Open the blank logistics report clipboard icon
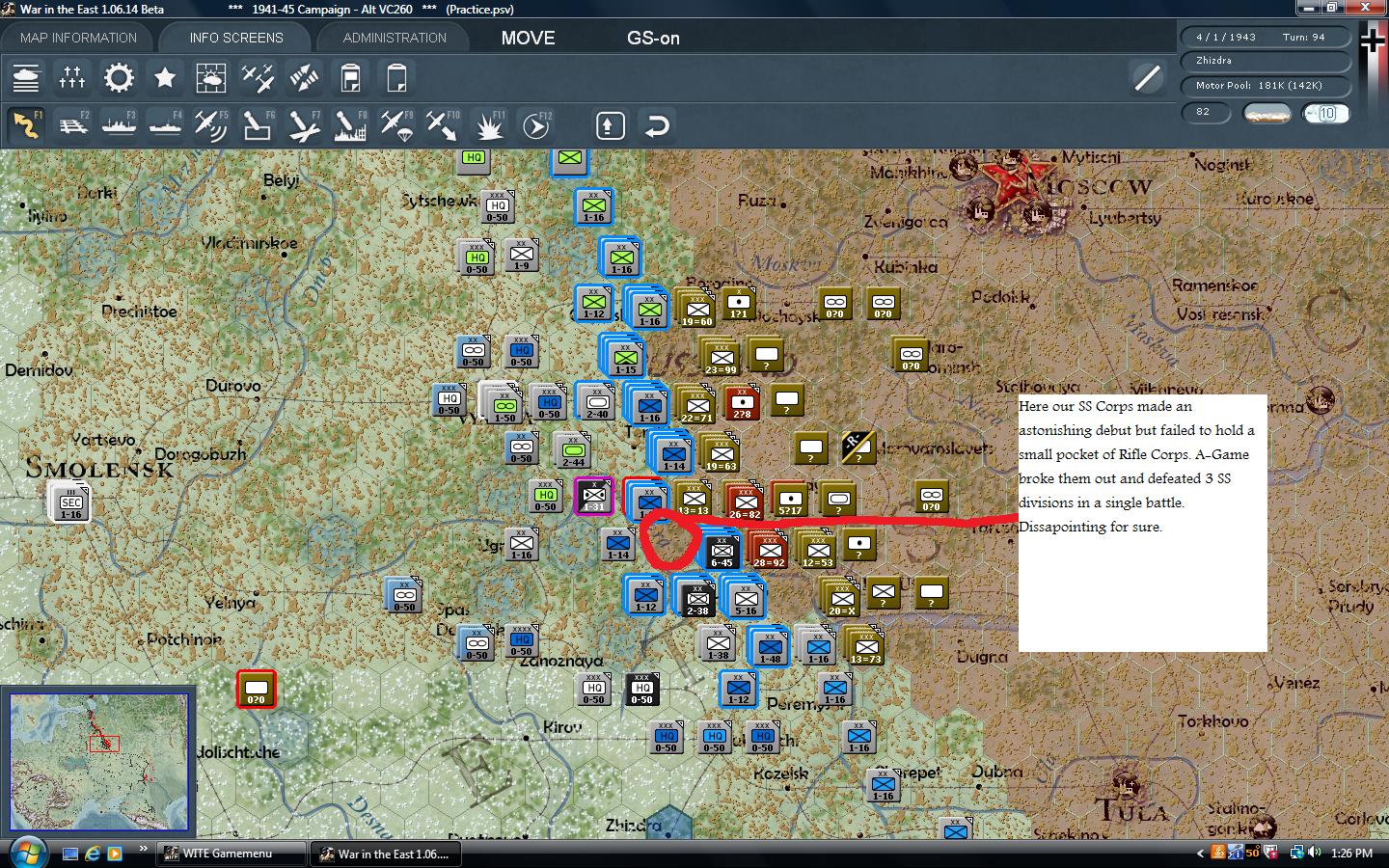1389x868 pixels. click(396, 78)
